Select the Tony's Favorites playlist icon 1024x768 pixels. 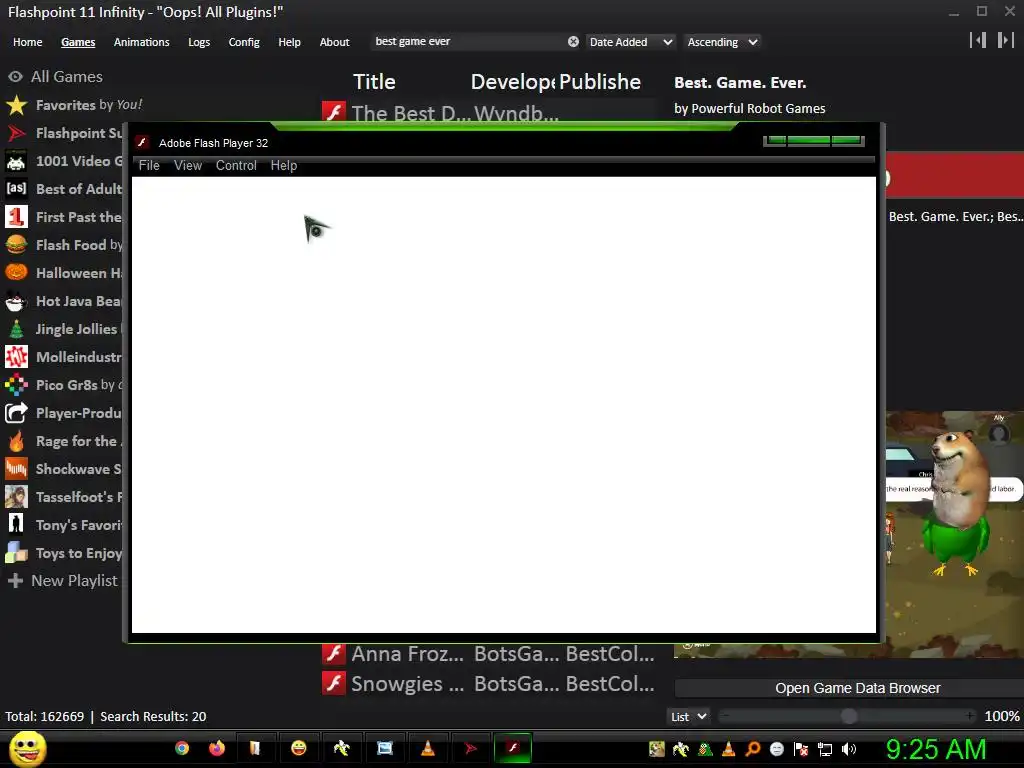16,525
